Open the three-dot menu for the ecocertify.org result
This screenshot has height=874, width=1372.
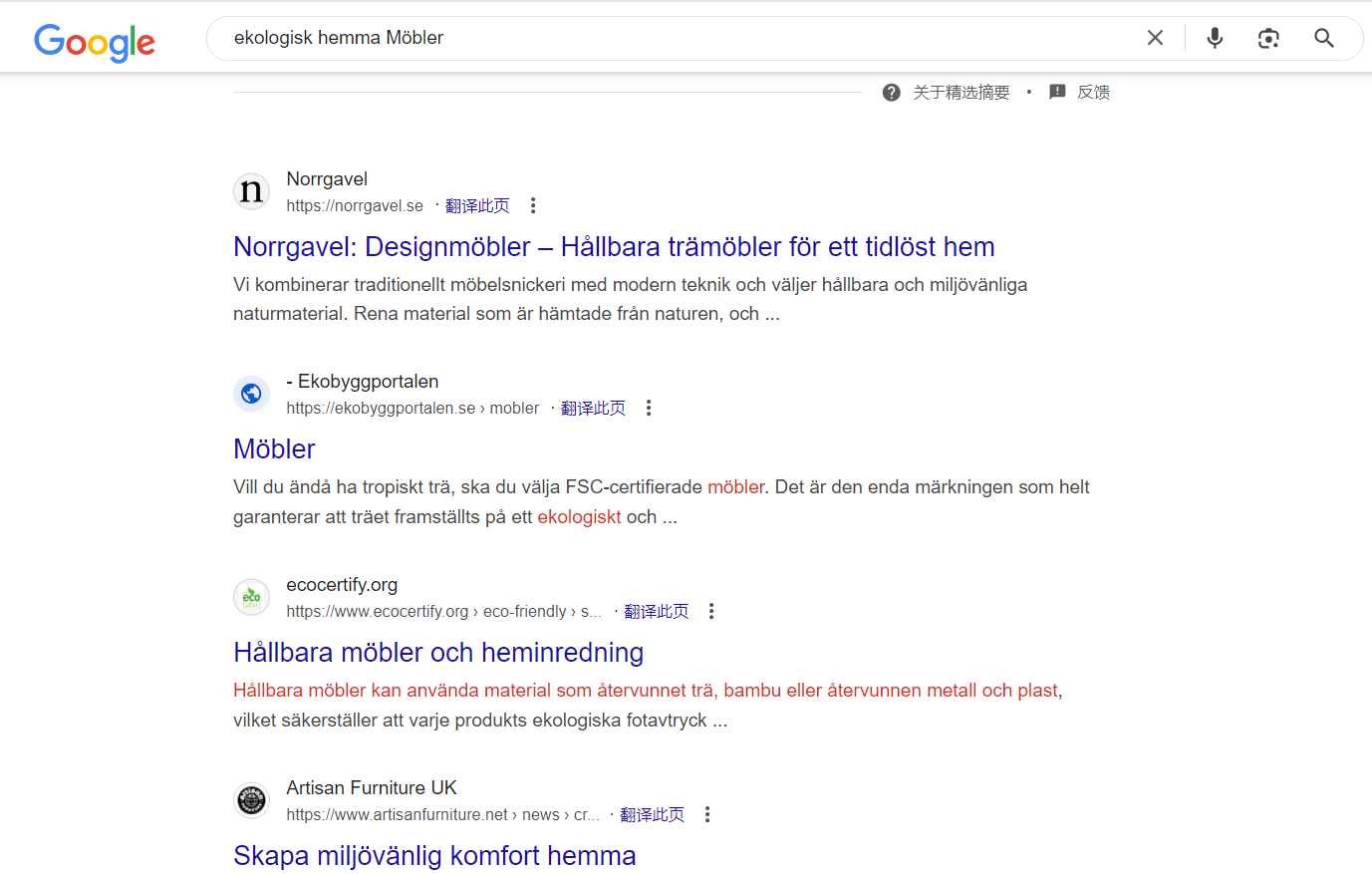pos(711,611)
